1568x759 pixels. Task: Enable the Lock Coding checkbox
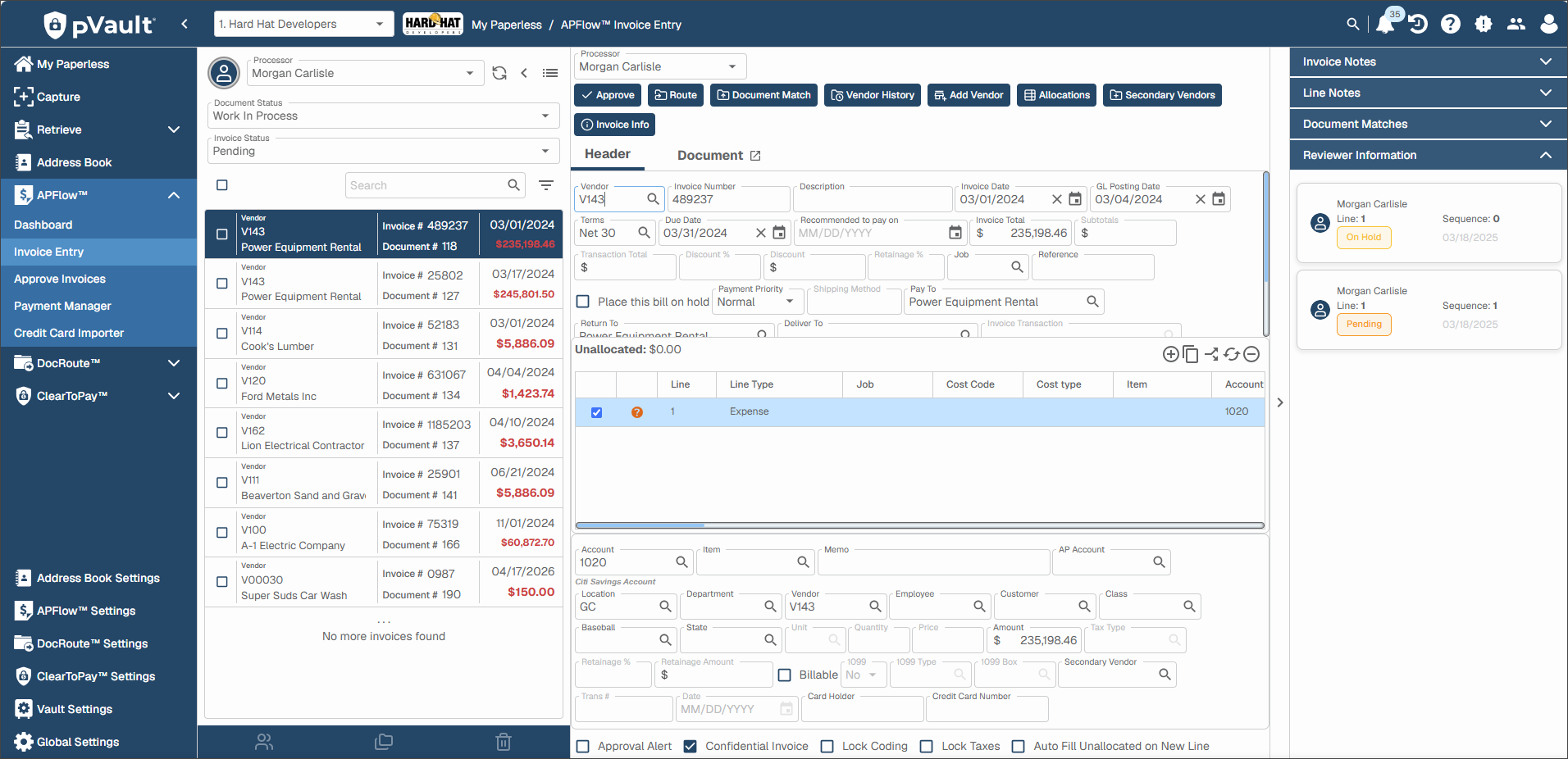coord(827,747)
